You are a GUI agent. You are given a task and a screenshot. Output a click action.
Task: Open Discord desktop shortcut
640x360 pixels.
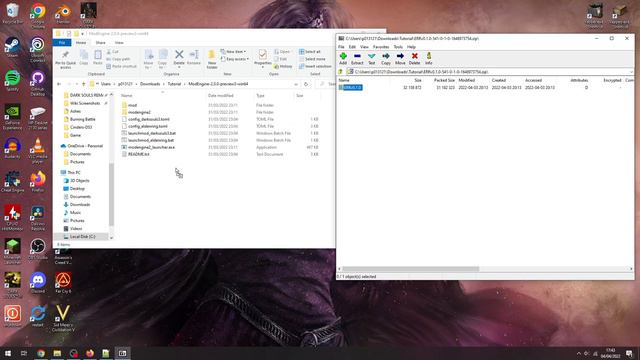38,282
